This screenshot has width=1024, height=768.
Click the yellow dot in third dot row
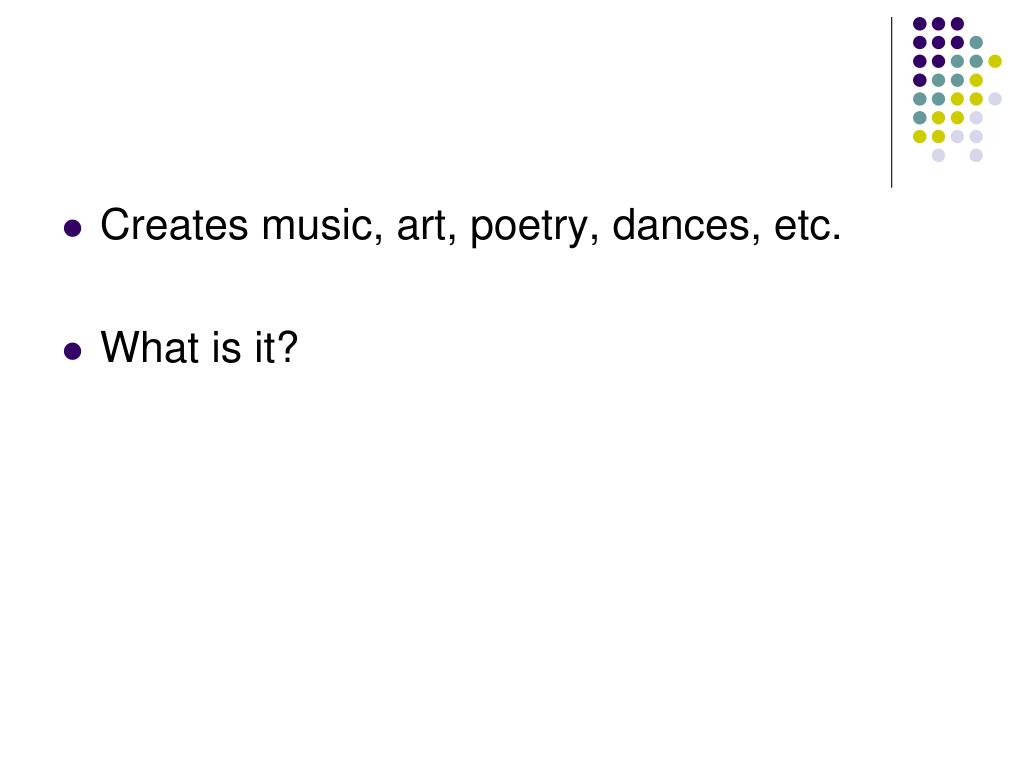pyautogui.click(x=995, y=61)
